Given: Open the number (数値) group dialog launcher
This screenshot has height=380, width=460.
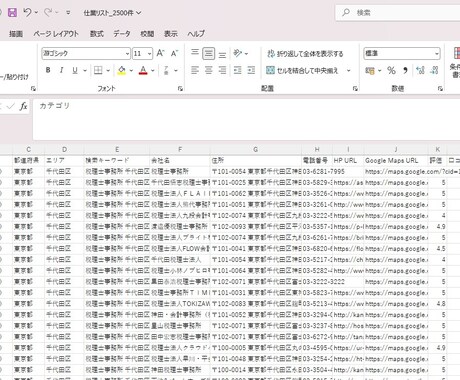Looking at the screenshot, I should (x=440, y=88).
